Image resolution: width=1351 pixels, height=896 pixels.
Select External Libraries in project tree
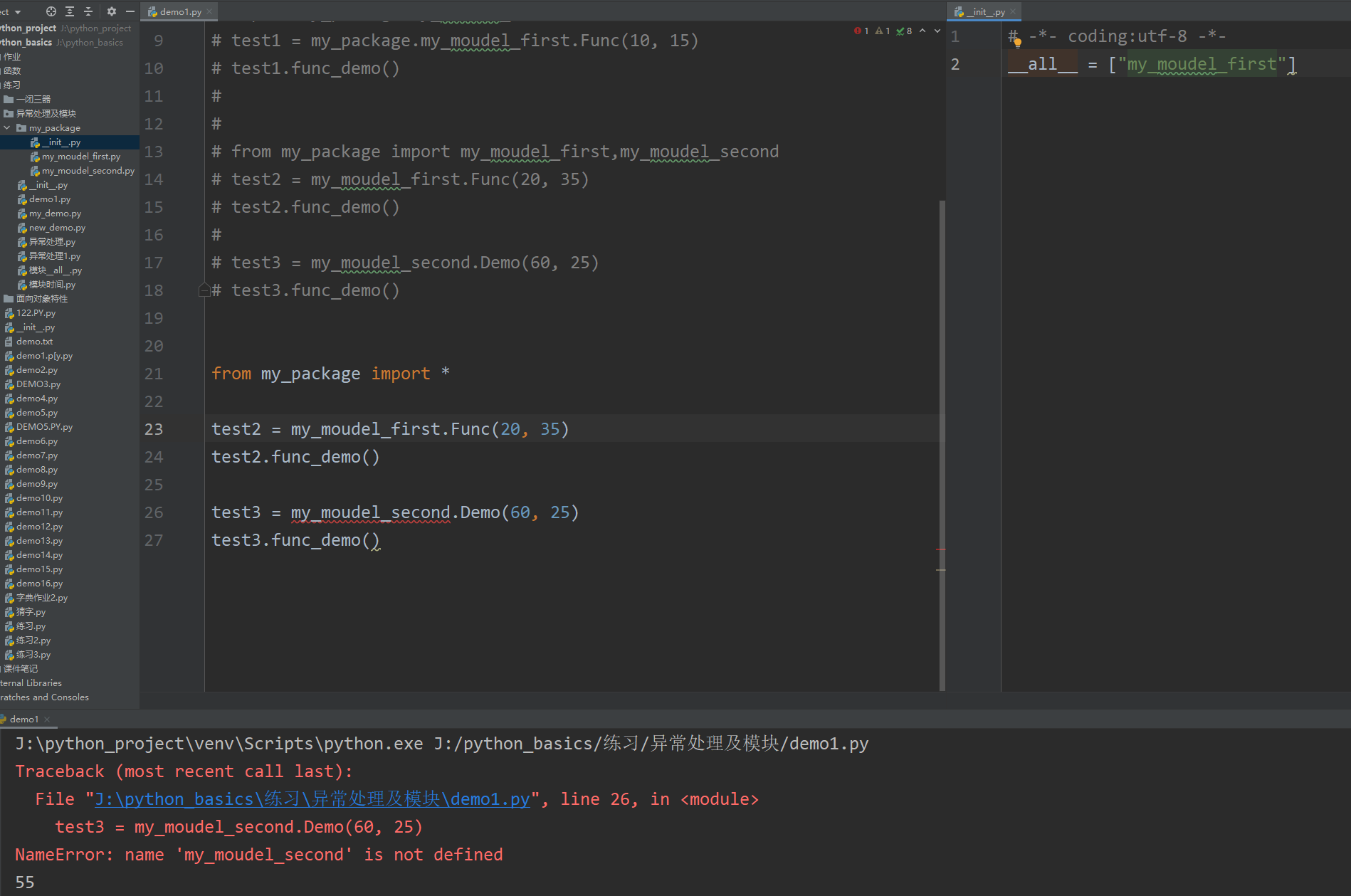click(31, 683)
